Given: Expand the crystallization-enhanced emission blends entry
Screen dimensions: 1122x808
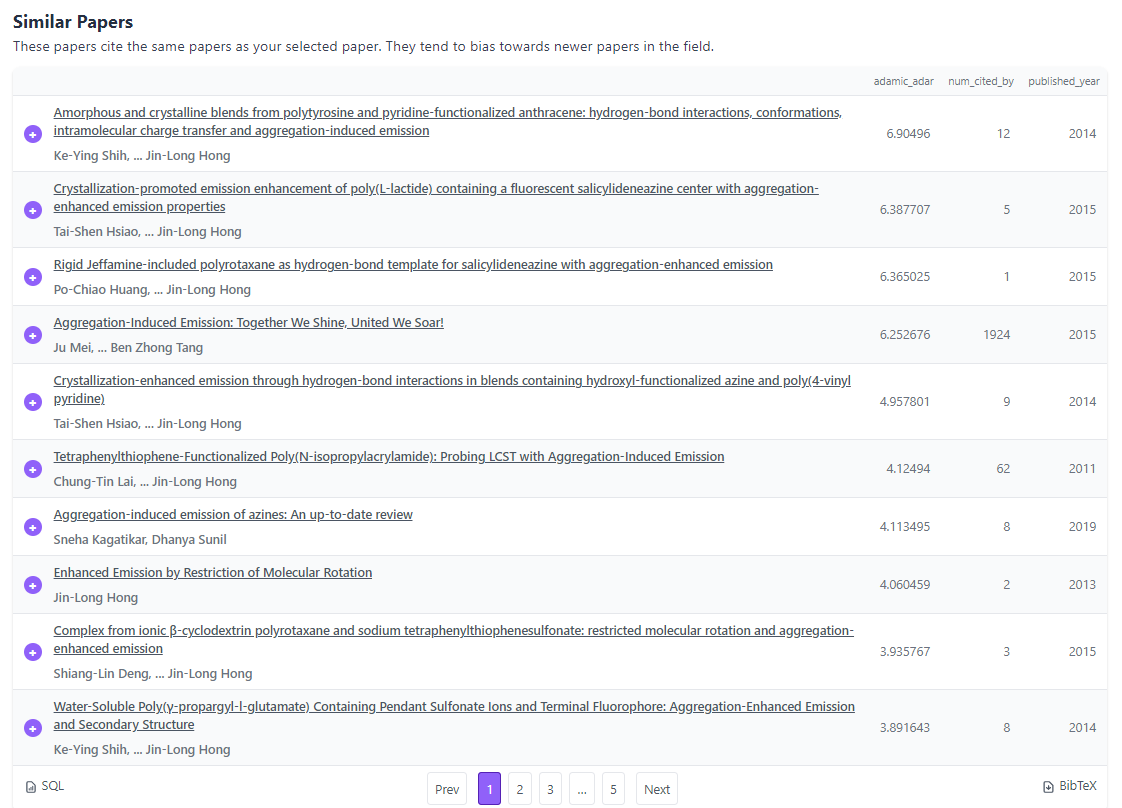Looking at the screenshot, I should pos(32,401).
